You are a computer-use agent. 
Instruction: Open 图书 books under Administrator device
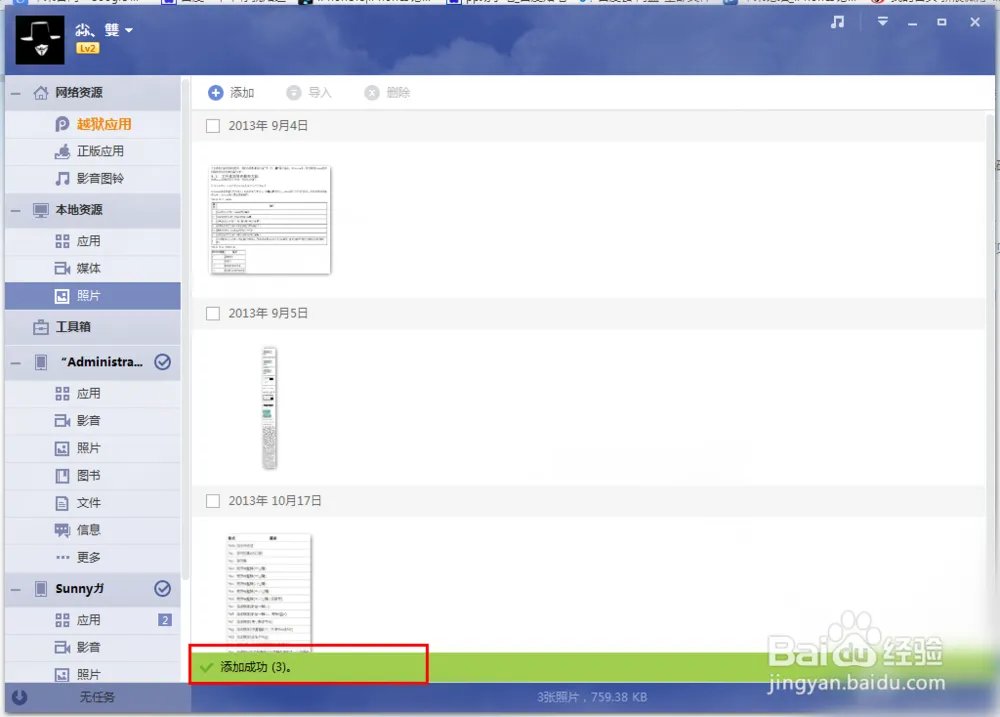click(88, 475)
